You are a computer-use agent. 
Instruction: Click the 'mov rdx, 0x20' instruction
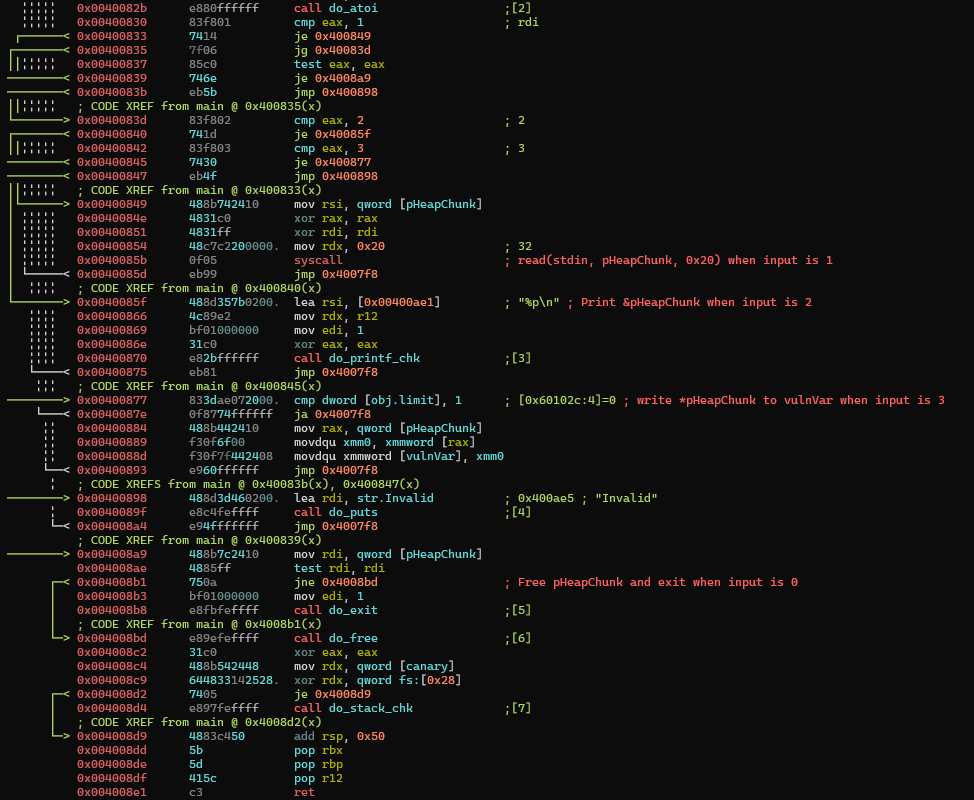point(339,247)
